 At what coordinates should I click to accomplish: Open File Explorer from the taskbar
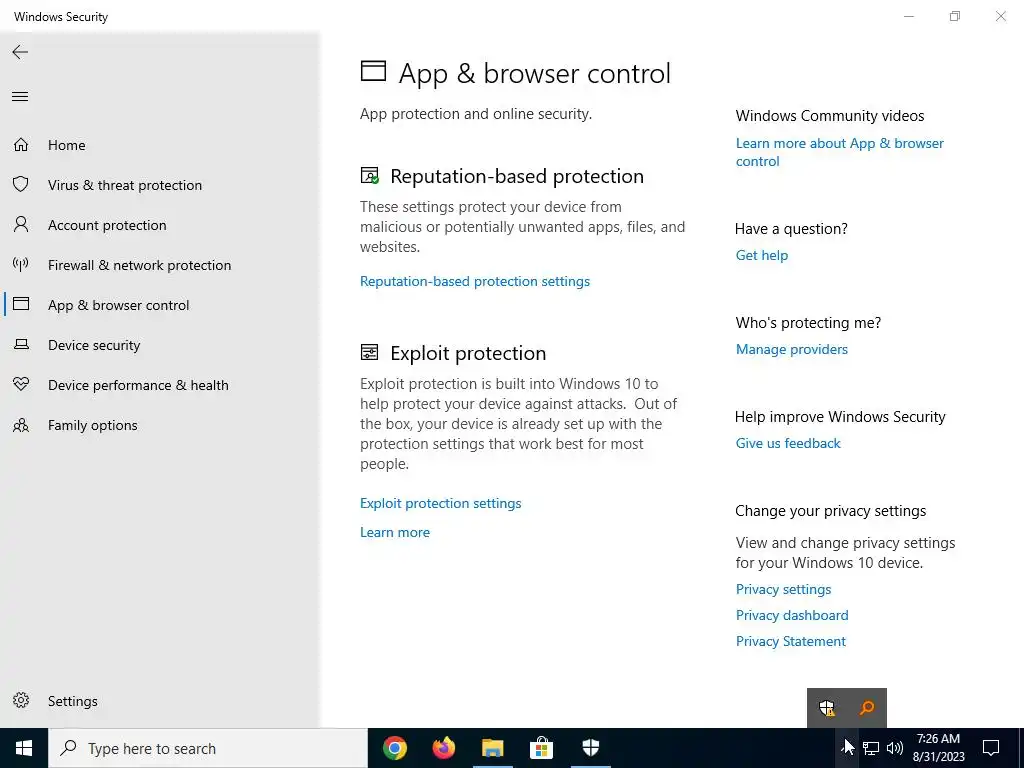492,748
